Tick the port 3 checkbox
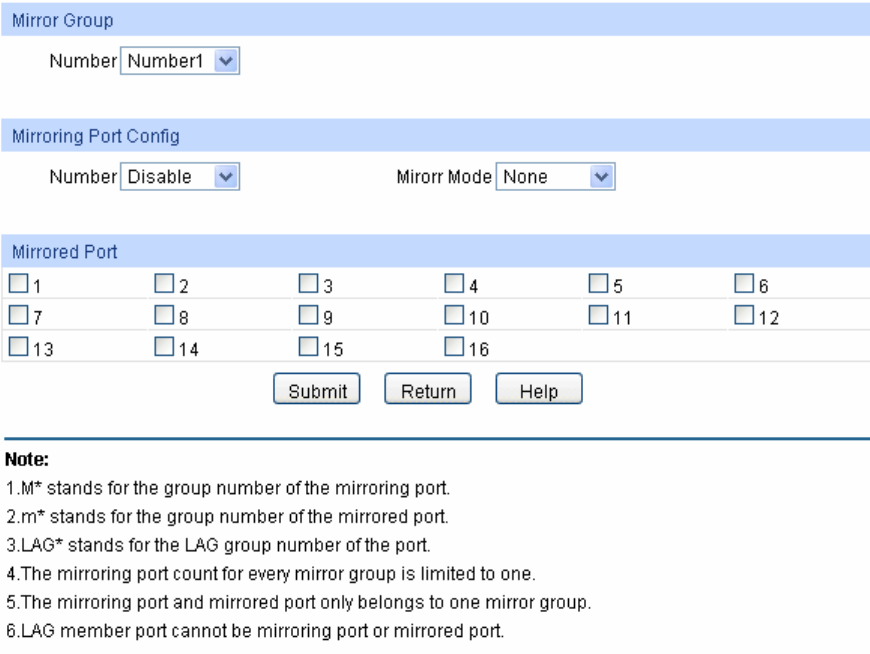870x654 pixels. [x=310, y=284]
